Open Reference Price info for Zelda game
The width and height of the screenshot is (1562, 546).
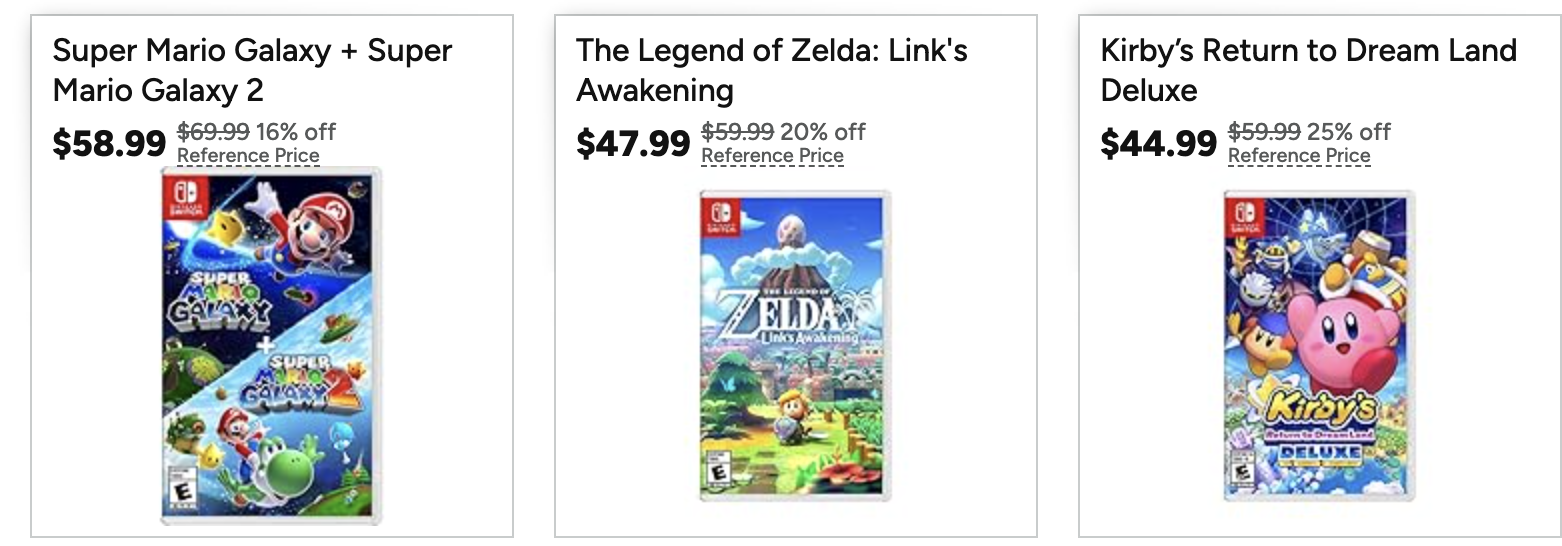pos(772,156)
